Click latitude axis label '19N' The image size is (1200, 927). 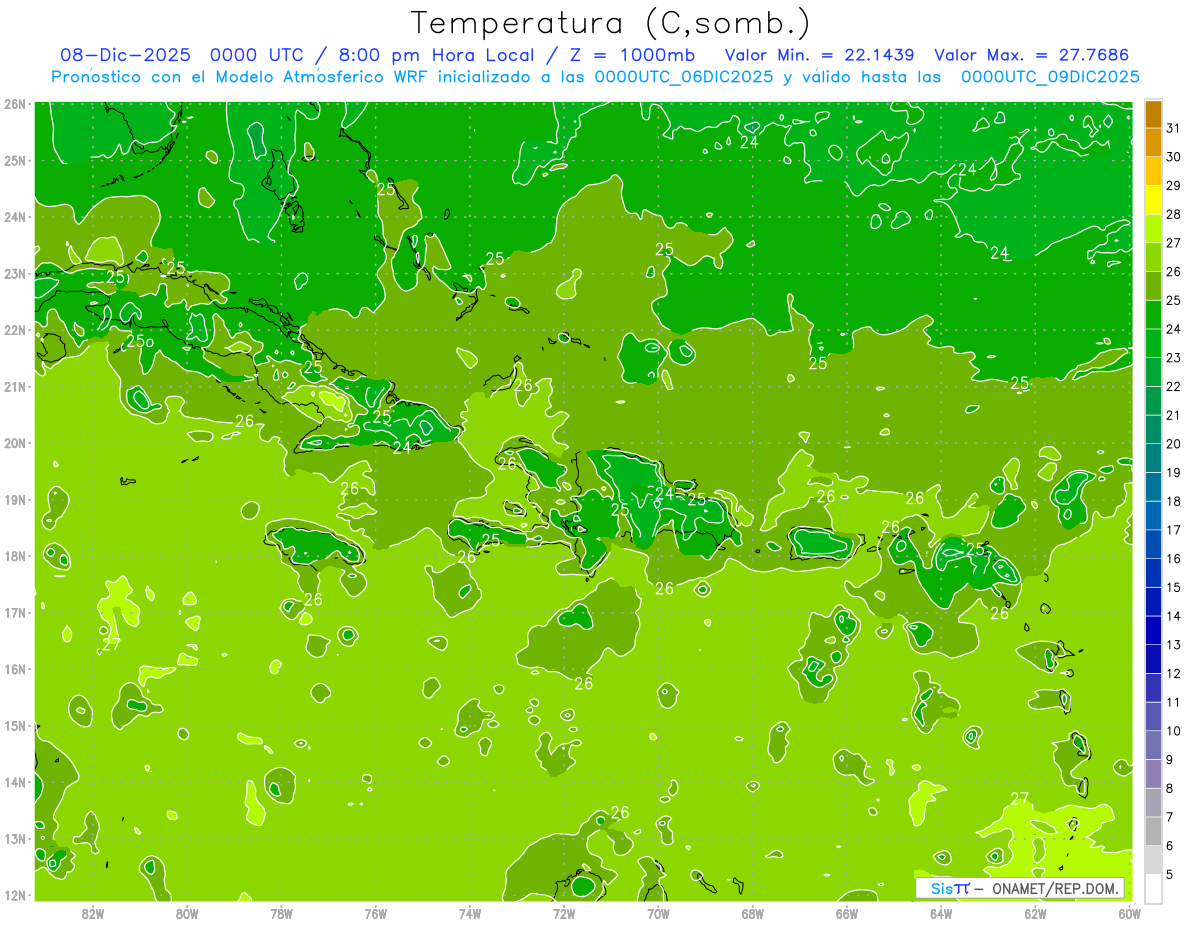15,499
